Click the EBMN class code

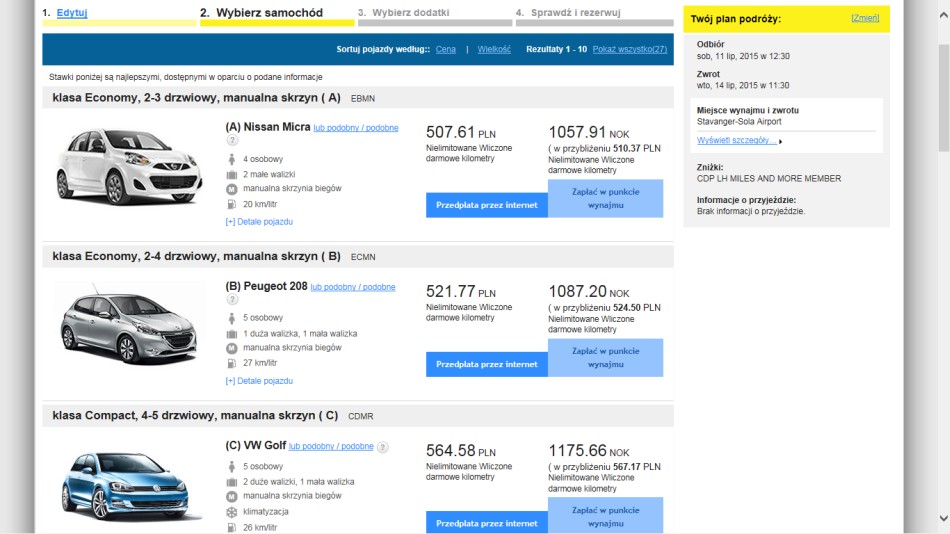point(363,98)
